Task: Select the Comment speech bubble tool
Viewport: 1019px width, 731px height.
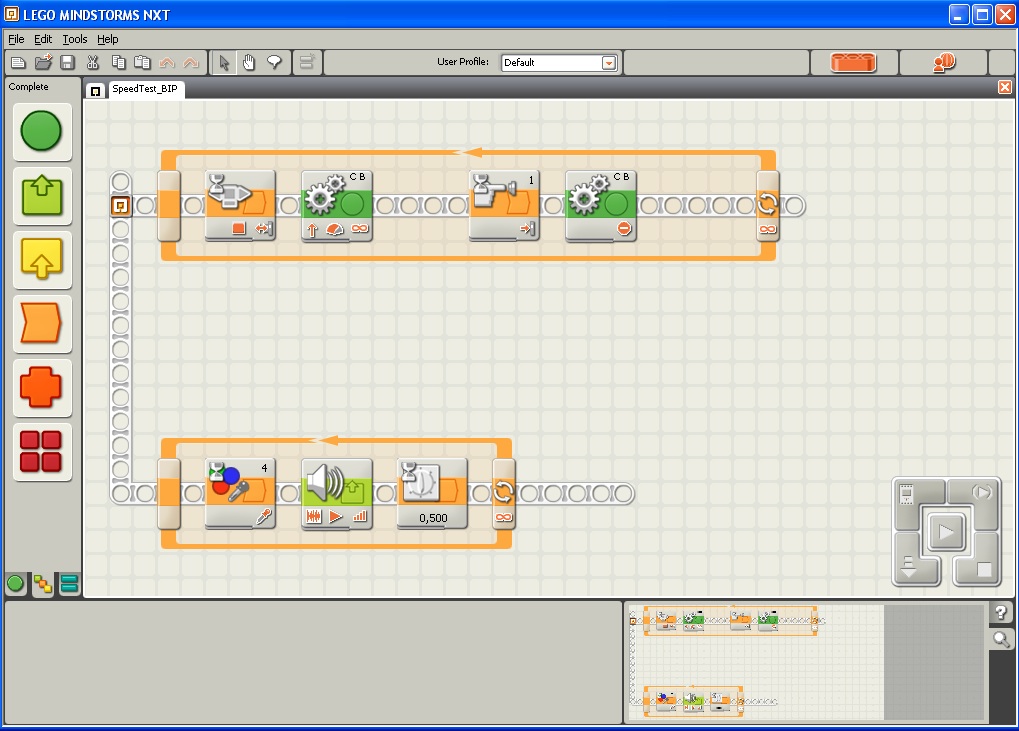Action: click(x=274, y=62)
